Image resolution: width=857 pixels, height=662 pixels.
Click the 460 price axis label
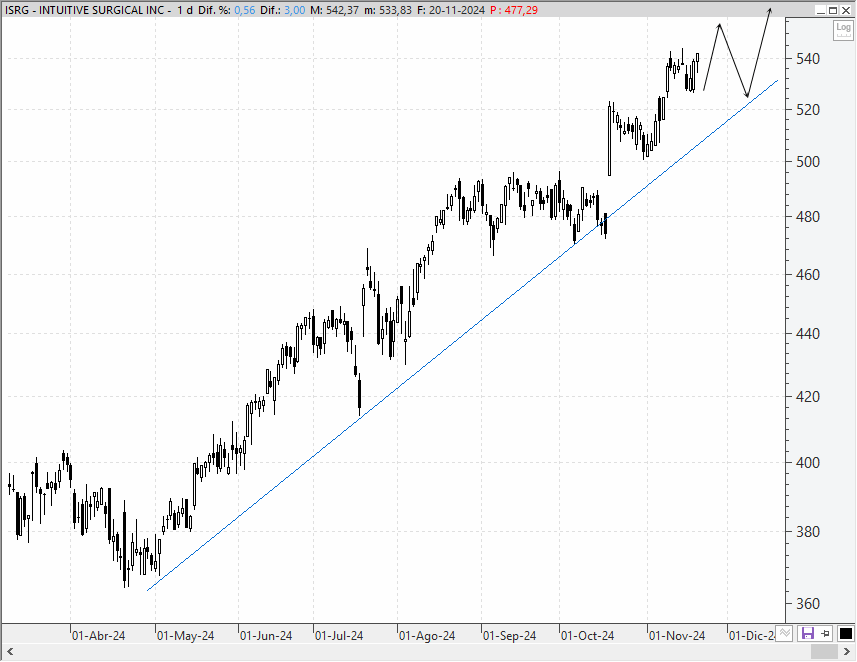808,274
